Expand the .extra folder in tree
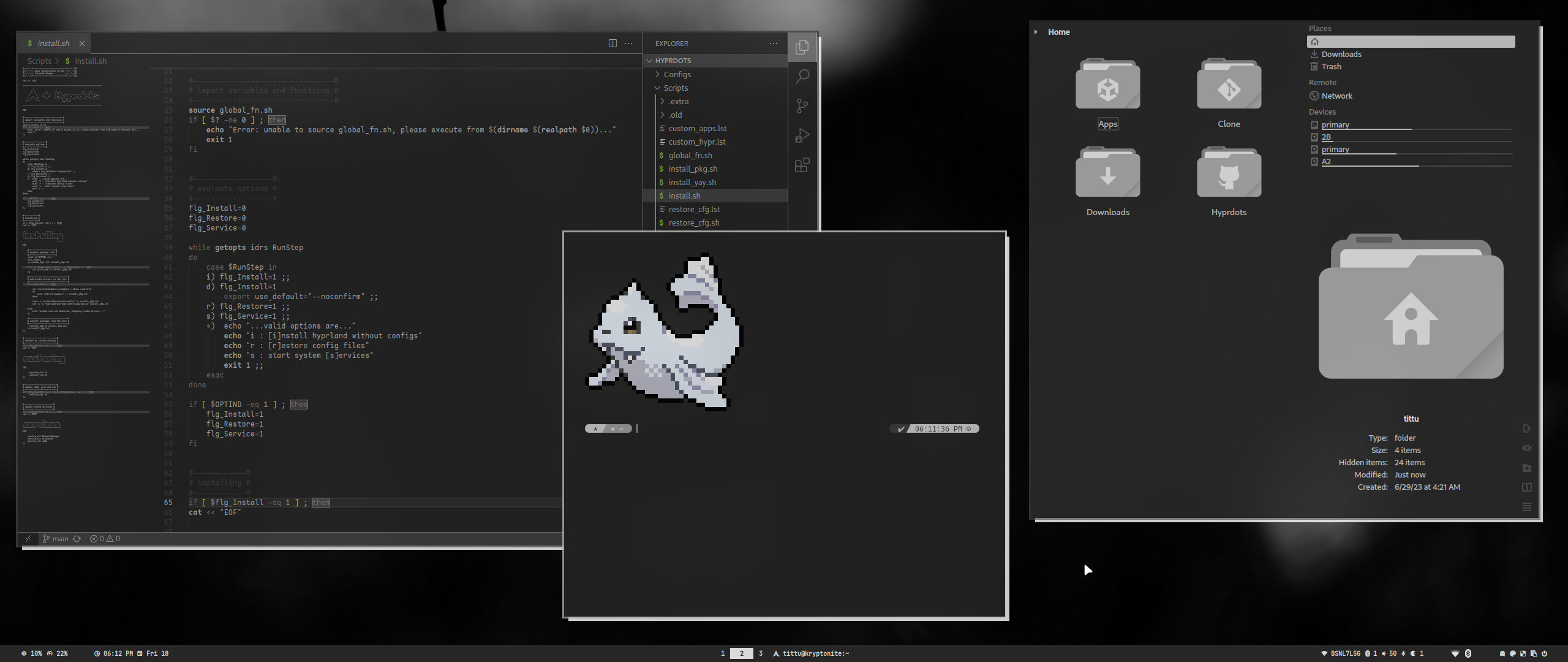Image resolution: width=1568 pixels, height=662 pixels. tap(678, 101)
